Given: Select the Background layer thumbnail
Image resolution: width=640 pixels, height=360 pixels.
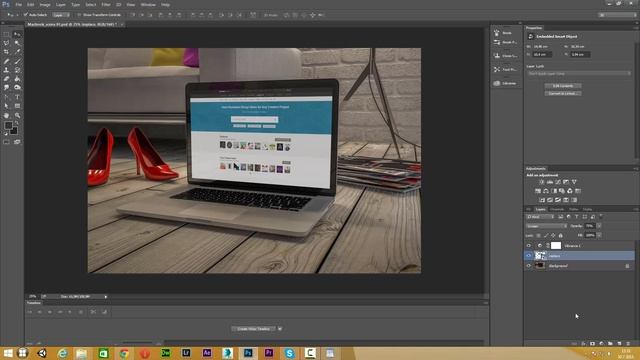Looking at the screenshot, I should pos(540,266).
